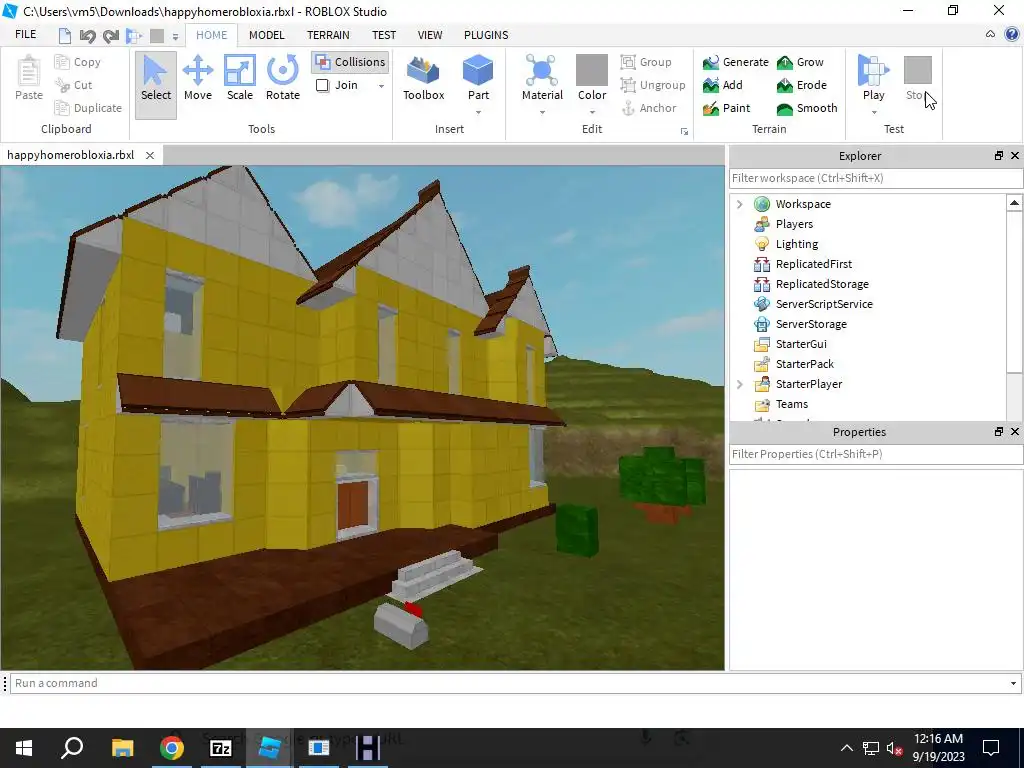The width and height of the screenshot is (1024, 768).
Task: Click Copy in Clipboard group
Action: pos(78,62)
